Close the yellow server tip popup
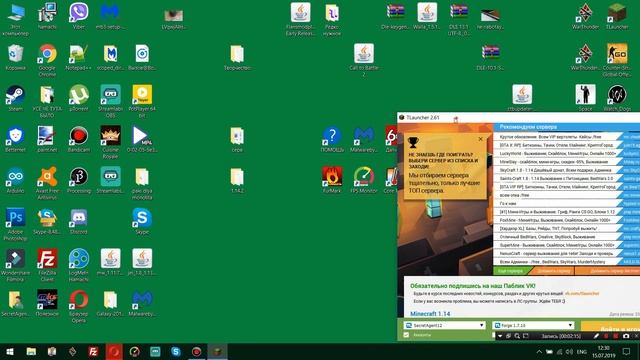 pos(480,139)
